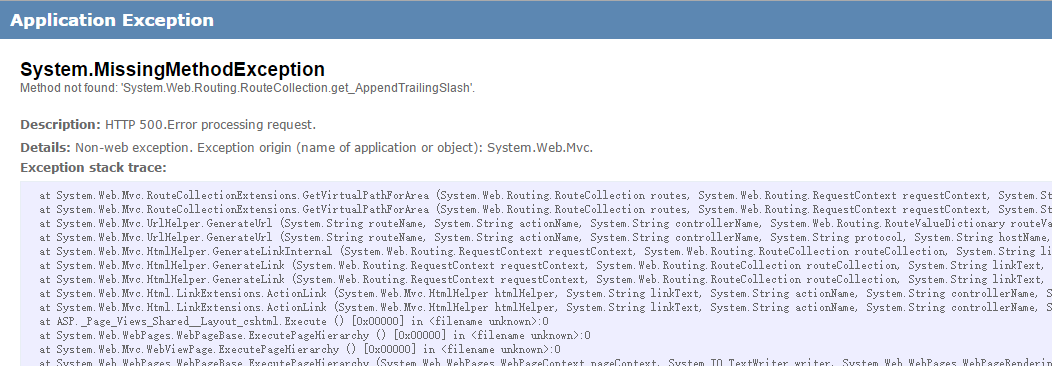The height and width of the screenshot is (366, 1052).
Task: Click the WebViewPage.ExecutePageHierarchy stack line
Action: [300, 349]
